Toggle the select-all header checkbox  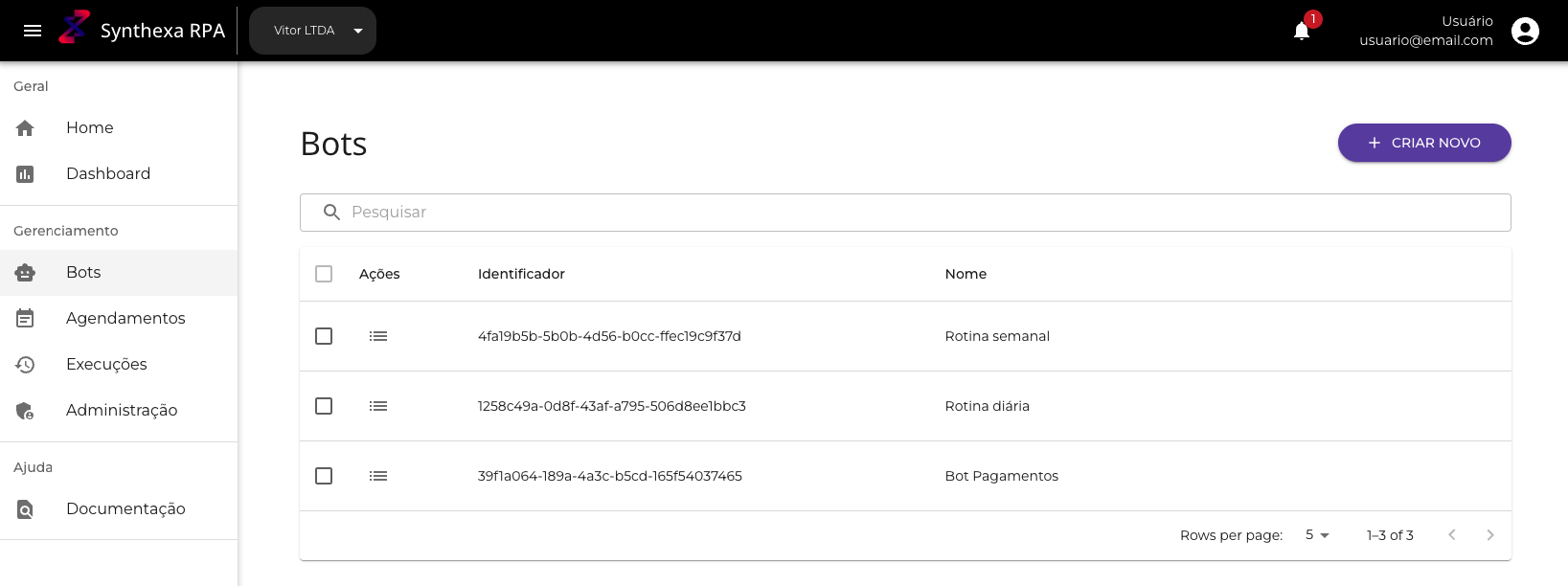point(324,274)
